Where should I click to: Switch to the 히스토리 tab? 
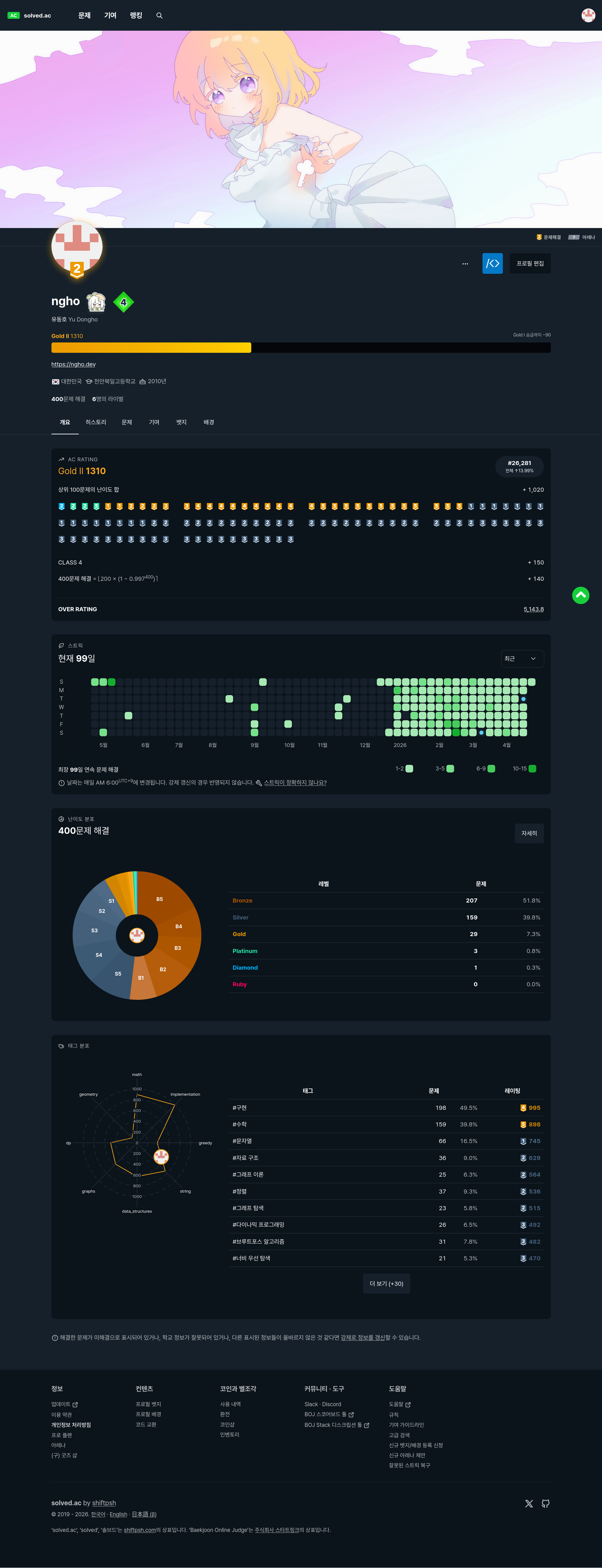coord(96,422)
